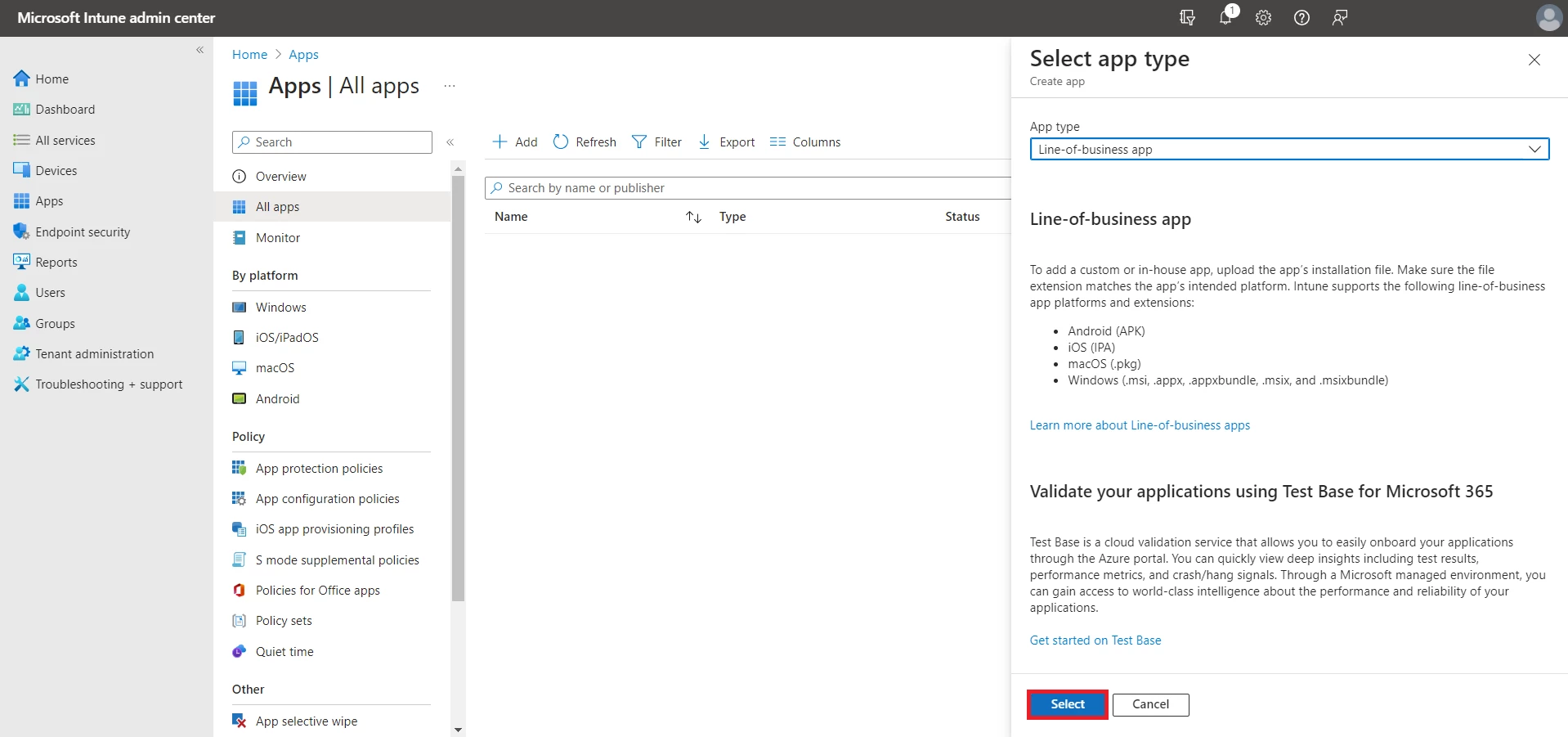Click the Dashboard icon in left navigation

point(22,109)
